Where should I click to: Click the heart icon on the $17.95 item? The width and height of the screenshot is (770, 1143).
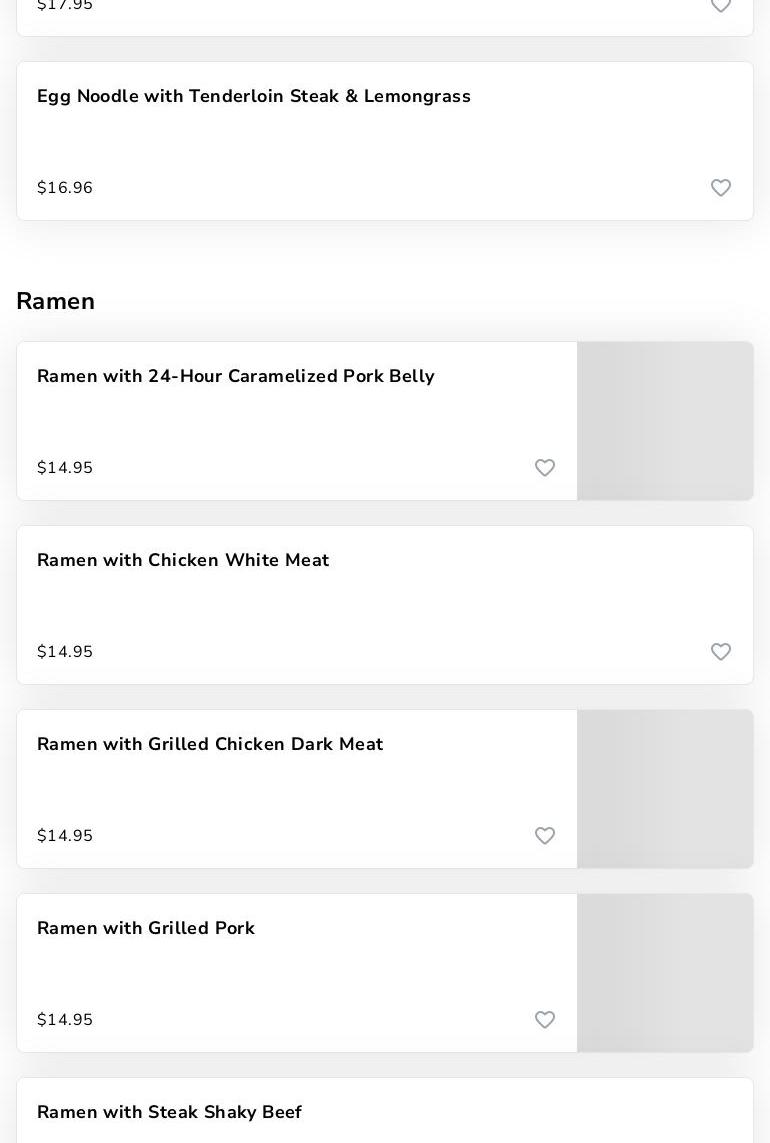(721, 6)
